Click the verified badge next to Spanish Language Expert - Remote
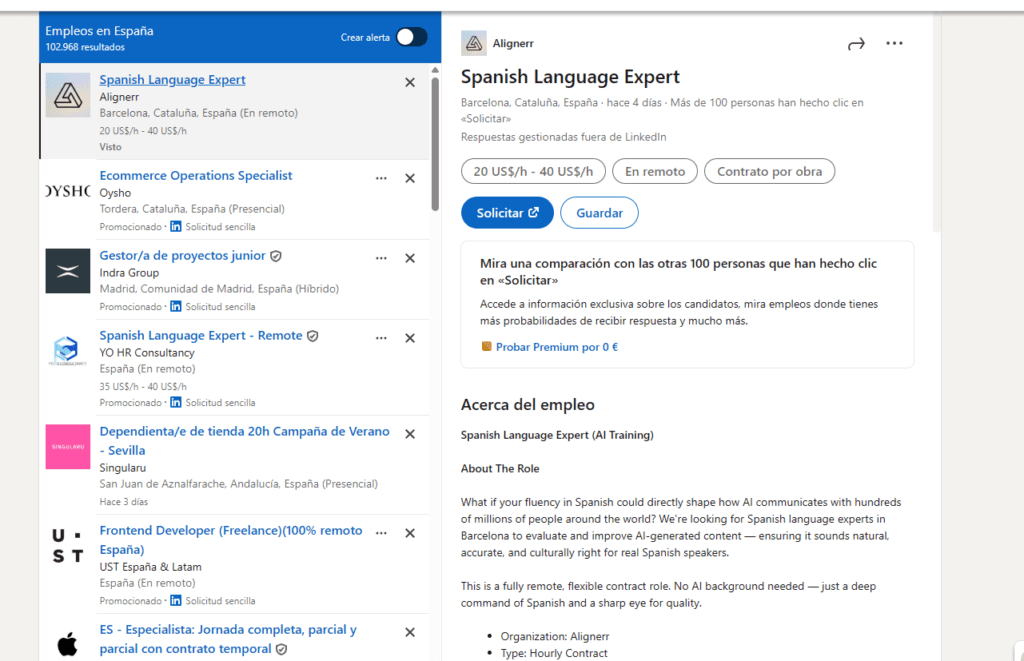This screenshot has height=661, width=1024. 313,336
